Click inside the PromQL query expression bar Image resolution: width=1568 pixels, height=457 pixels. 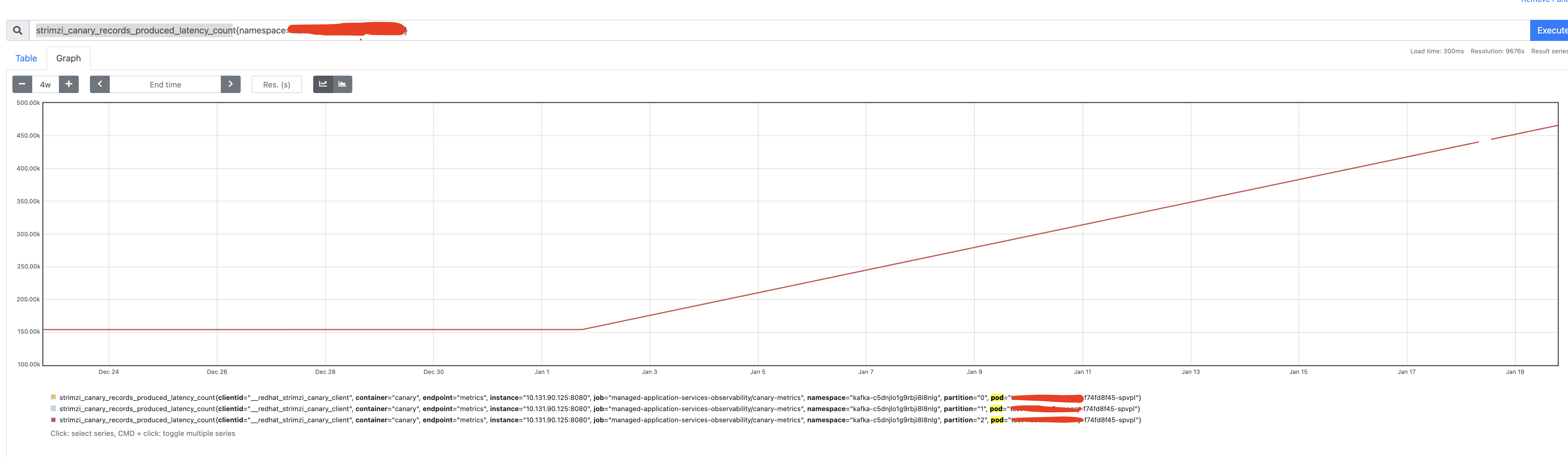coord(548,30)
